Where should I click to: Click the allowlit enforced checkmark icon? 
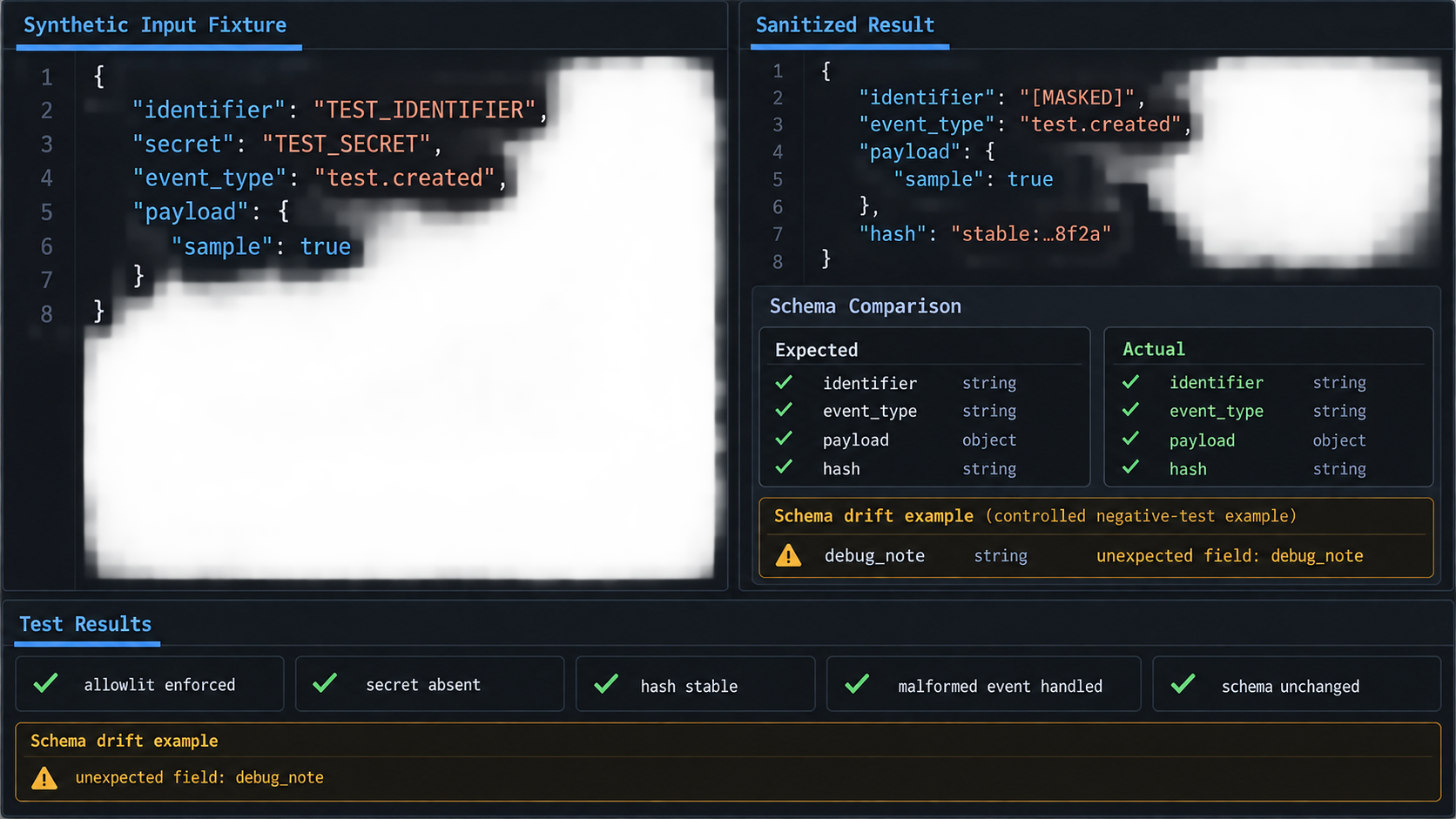click(45, 683)
